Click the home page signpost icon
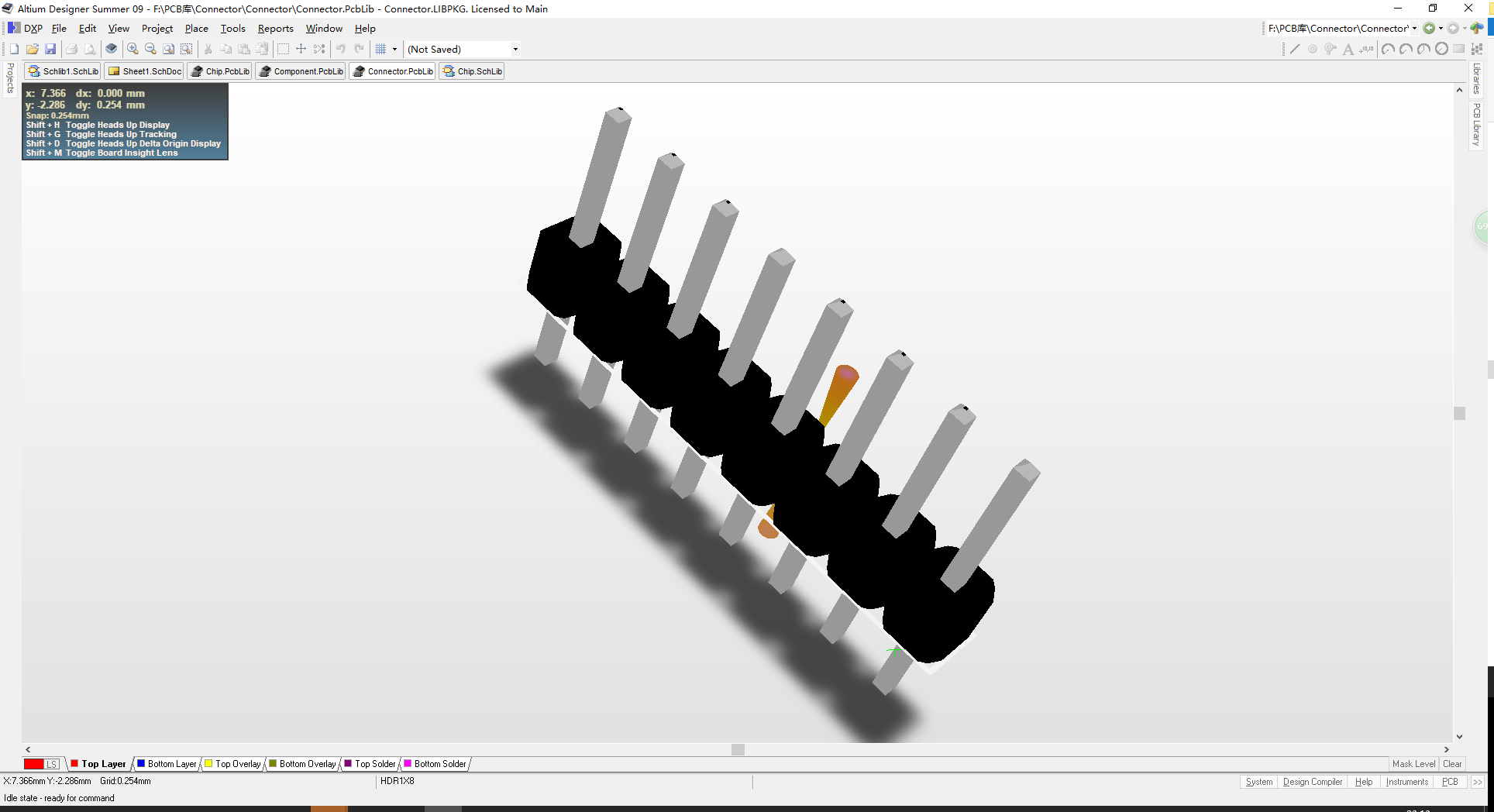Viewport: 1494px width, 812px height. click(1477, 29)
